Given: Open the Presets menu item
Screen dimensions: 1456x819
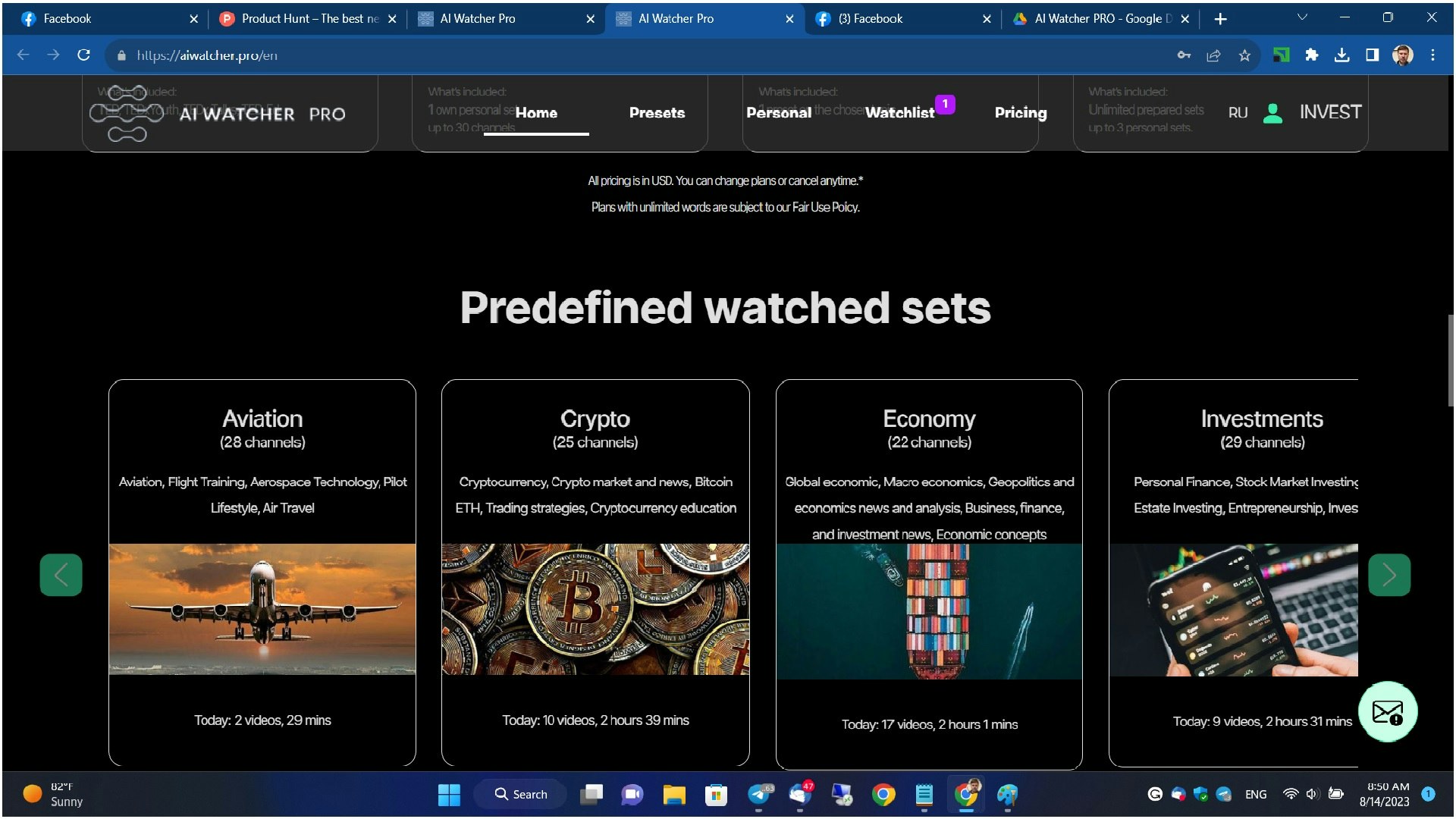Looking at the screenshot, I should click(657, 113).
